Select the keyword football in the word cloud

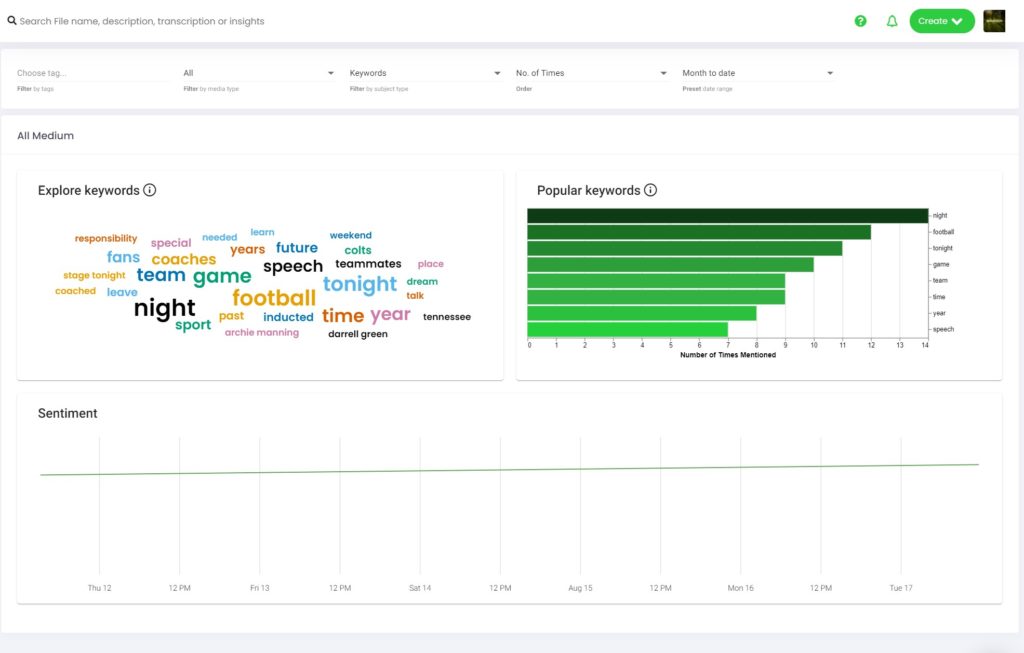tap(275, 297)
